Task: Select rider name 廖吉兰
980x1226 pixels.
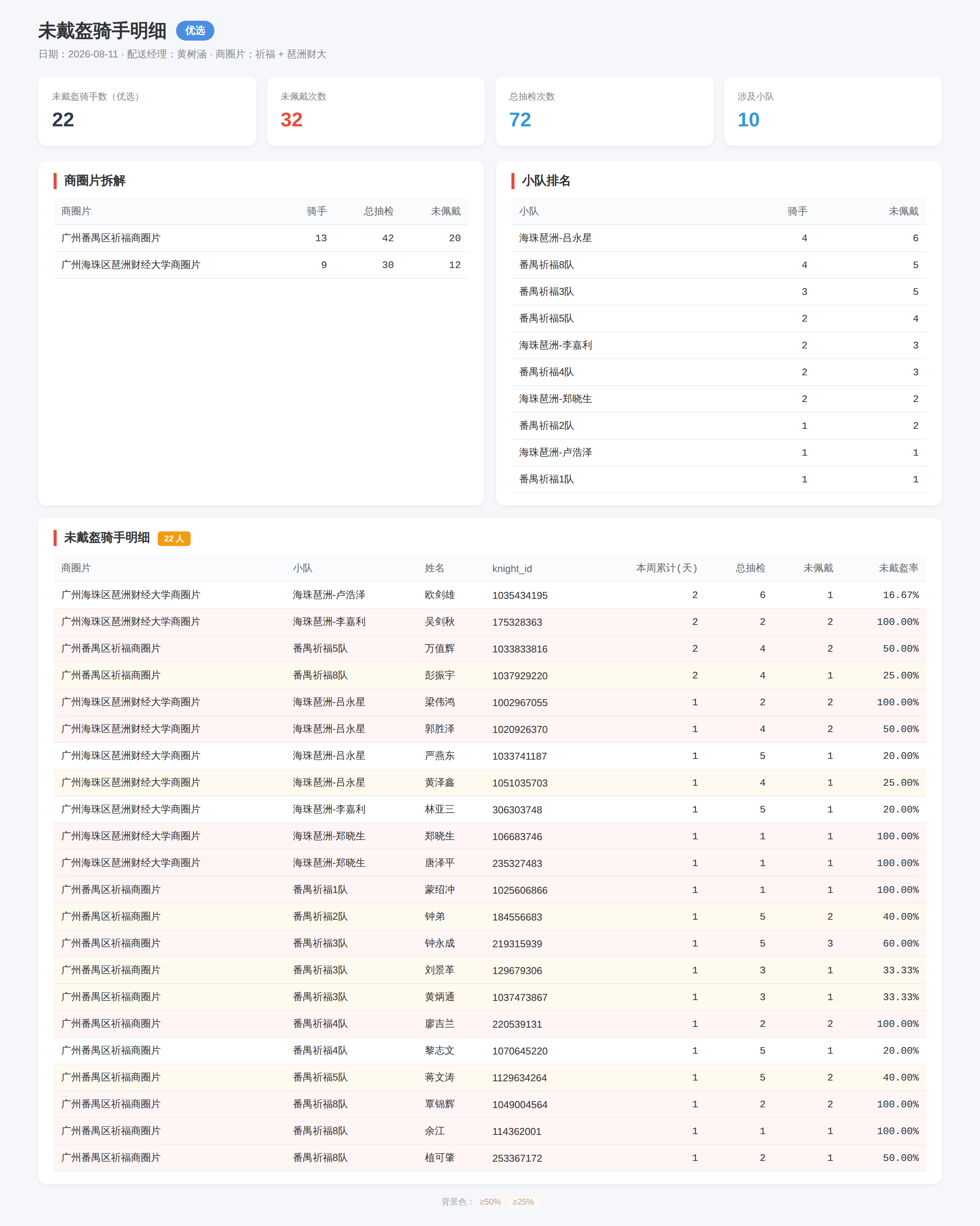Action: [439, 1023]
